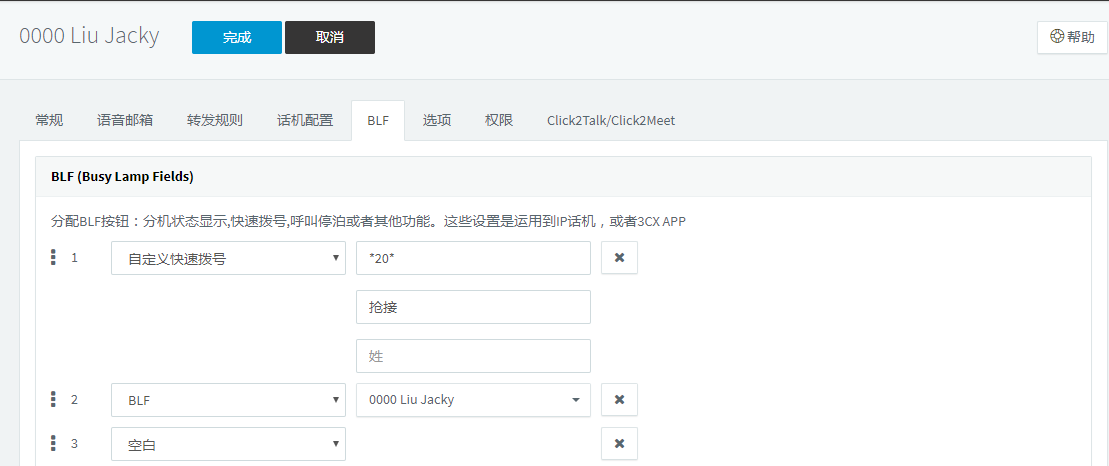Open the 0000 Liu Jacky extension dropdown
Viewport: 1109px width, 466px height.
473,400
